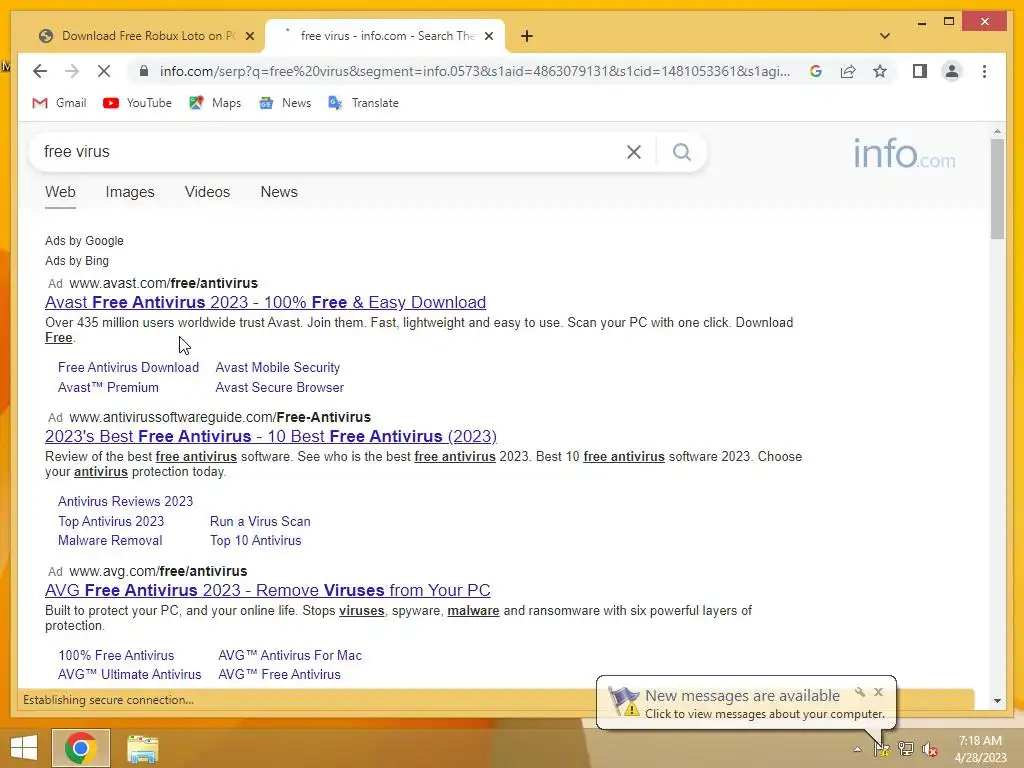Open Gmail bookmark
1024x768 pixels.
(x=59, y=103)
